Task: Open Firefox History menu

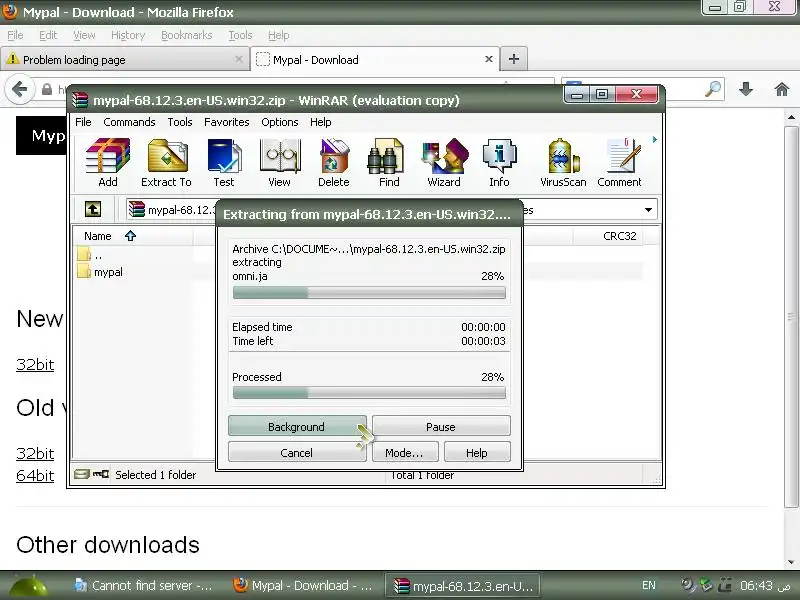Action: coord(128,35)
